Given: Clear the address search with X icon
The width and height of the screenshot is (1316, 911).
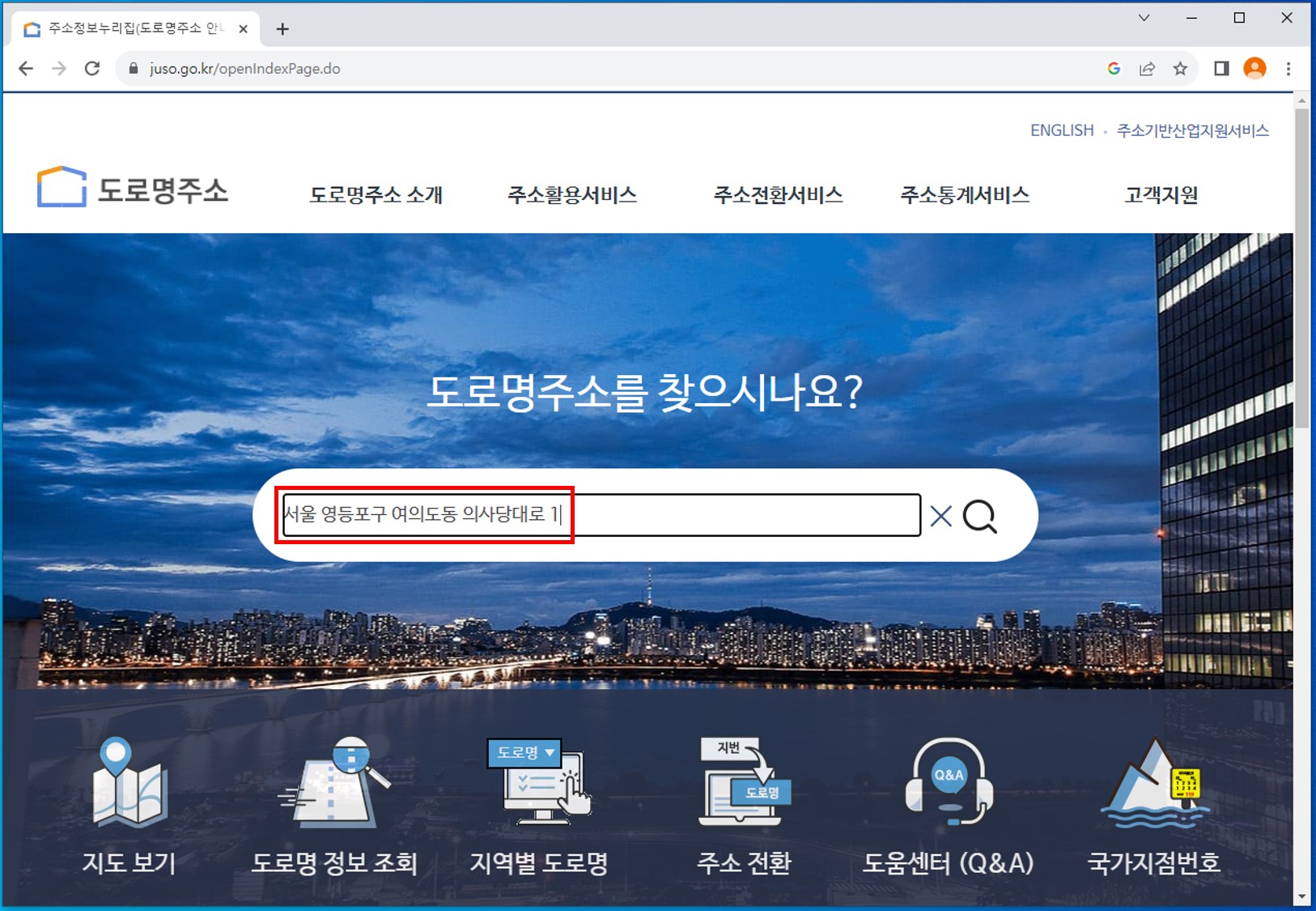Looking at the screenshot, I should click(940, 516).
